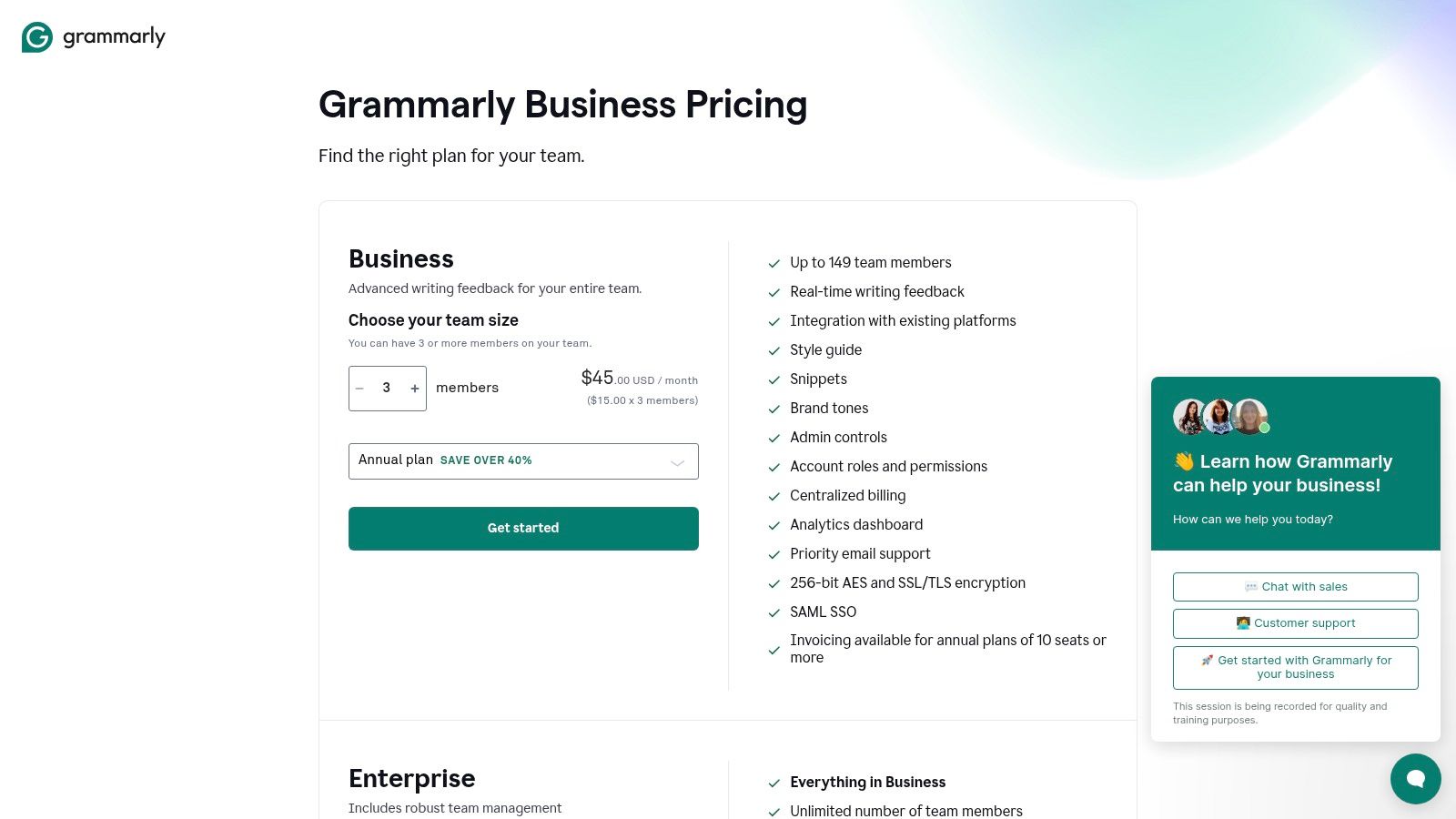Select Chat with sales

pos(1295,587)
